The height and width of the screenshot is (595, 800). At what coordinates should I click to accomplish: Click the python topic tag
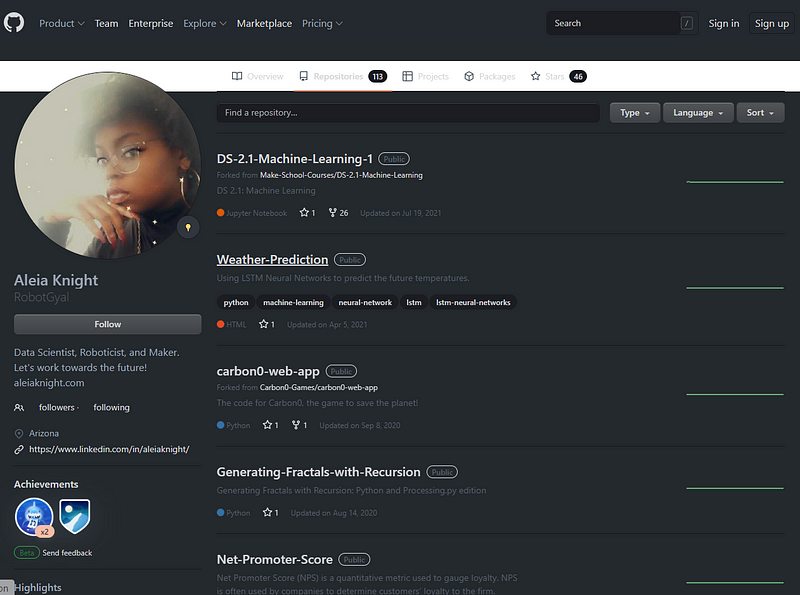[236, 302]
